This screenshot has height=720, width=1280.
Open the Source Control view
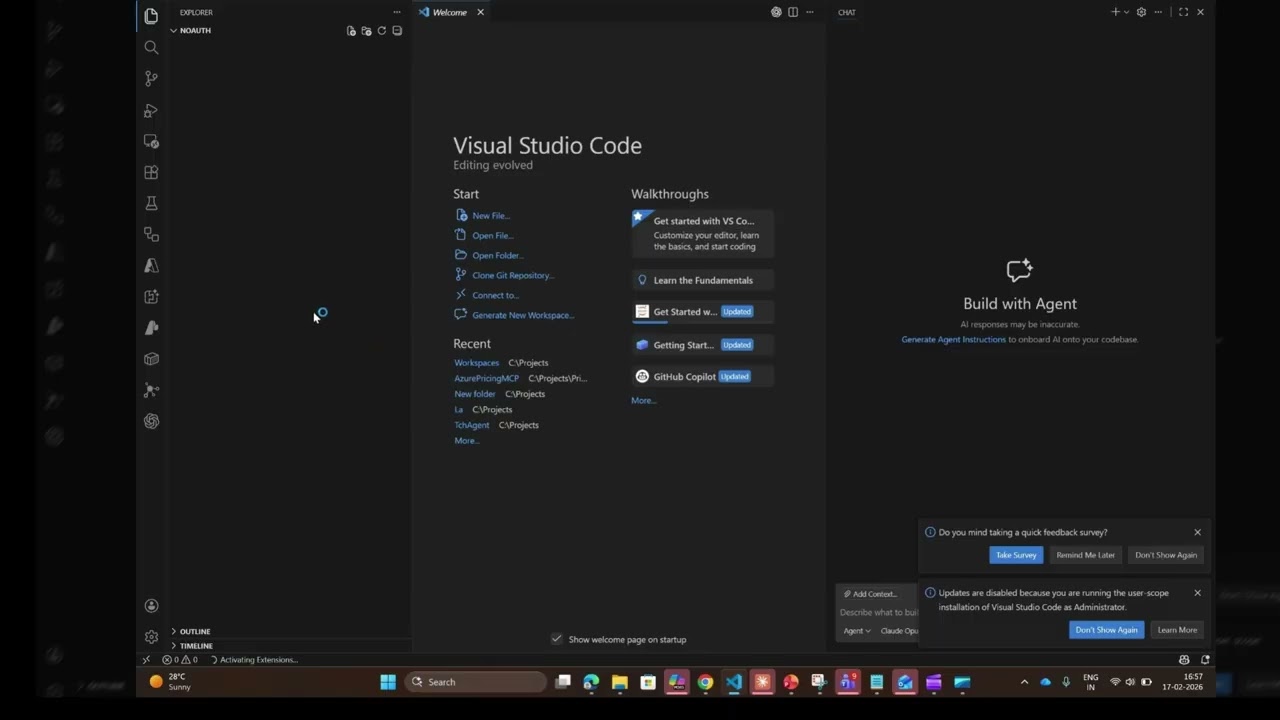coord(151,78)
